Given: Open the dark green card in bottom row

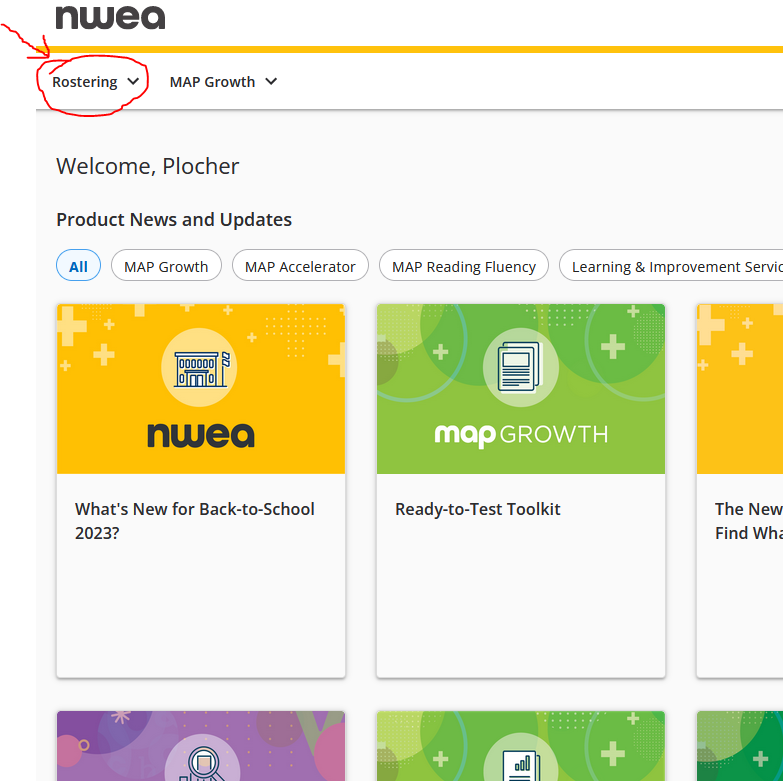Looking at the screenshot, I should (740, 746).
